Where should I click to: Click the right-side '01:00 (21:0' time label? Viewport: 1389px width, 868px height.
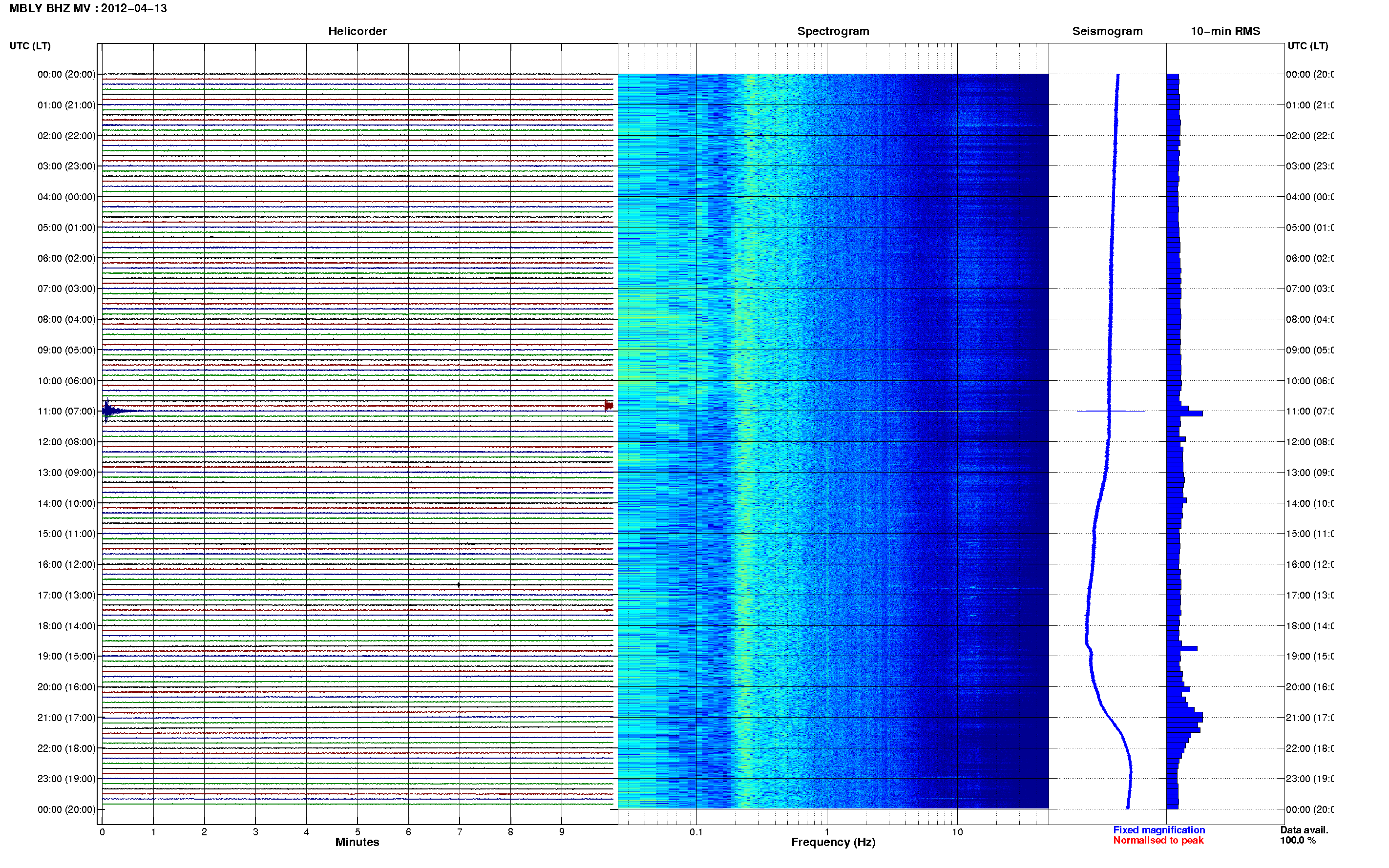pyautogui.click(x=1310, y=105)
